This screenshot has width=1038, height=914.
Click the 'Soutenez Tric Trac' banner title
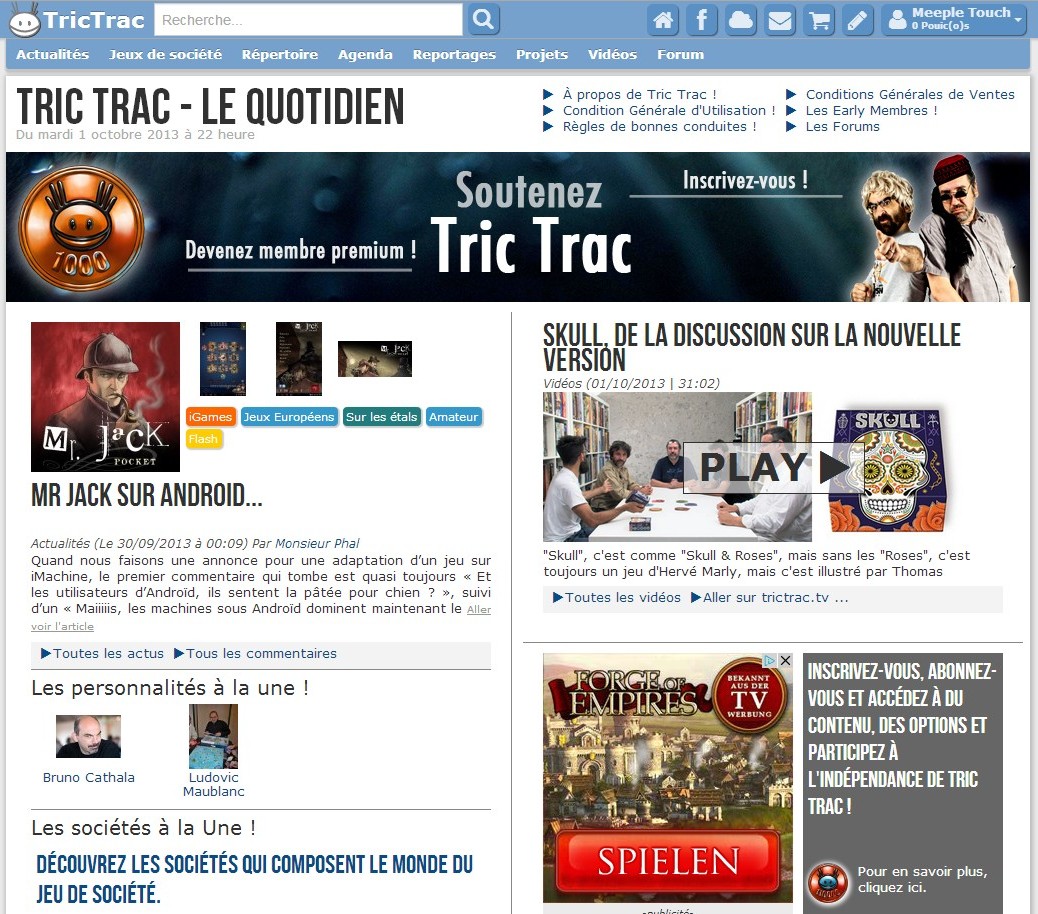530,222
